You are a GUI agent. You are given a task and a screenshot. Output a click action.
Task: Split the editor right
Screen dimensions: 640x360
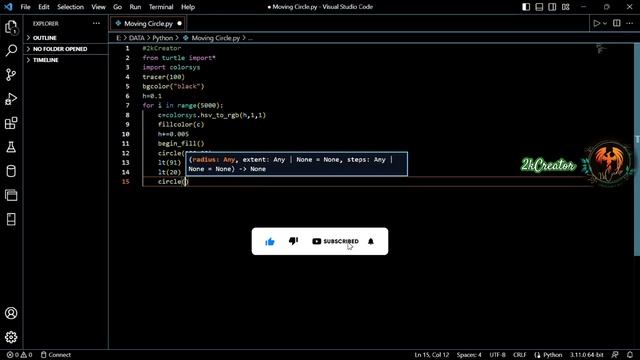[x=617, y=23]
